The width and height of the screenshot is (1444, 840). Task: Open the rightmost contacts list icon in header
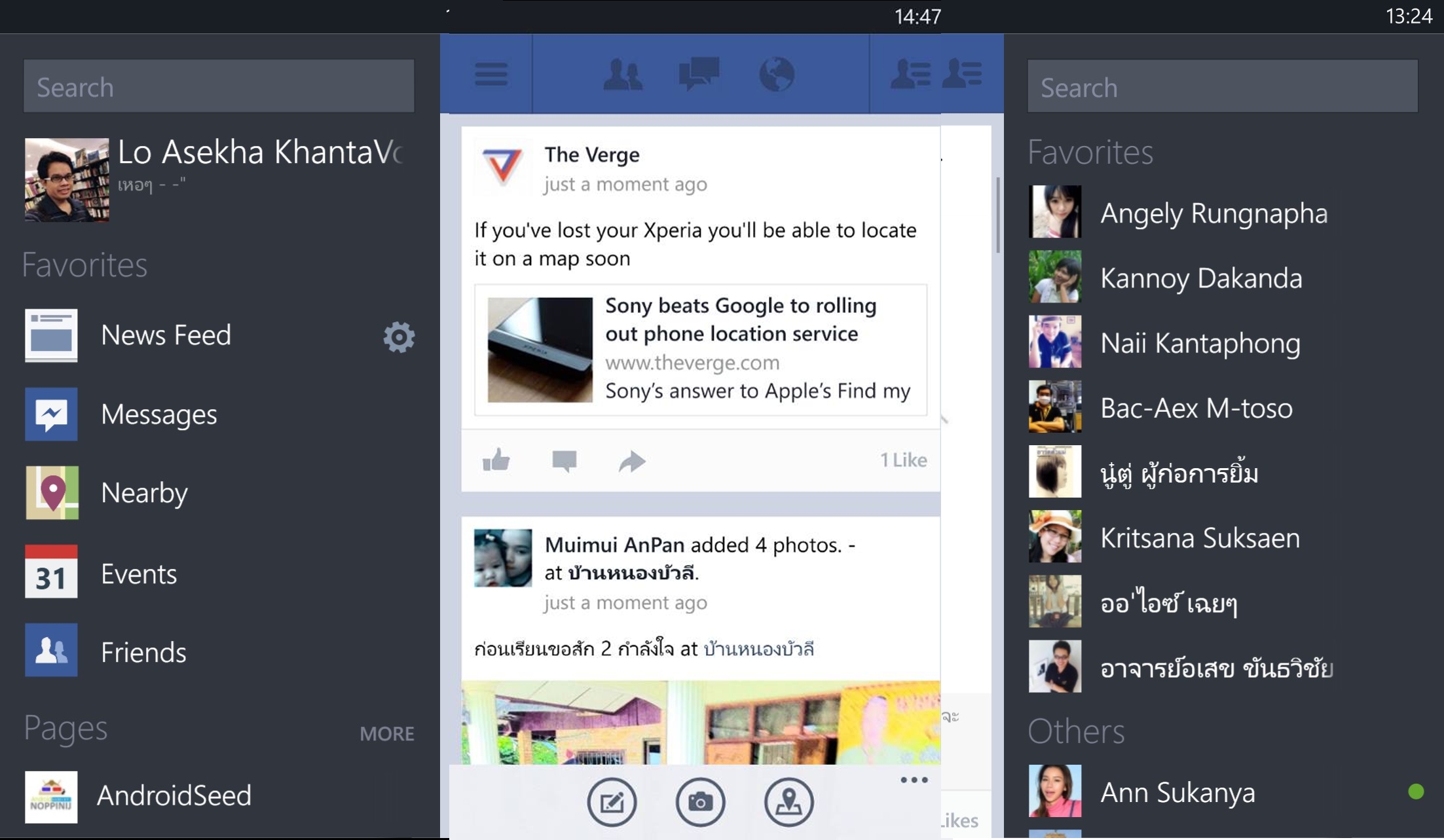coord(961,74)
